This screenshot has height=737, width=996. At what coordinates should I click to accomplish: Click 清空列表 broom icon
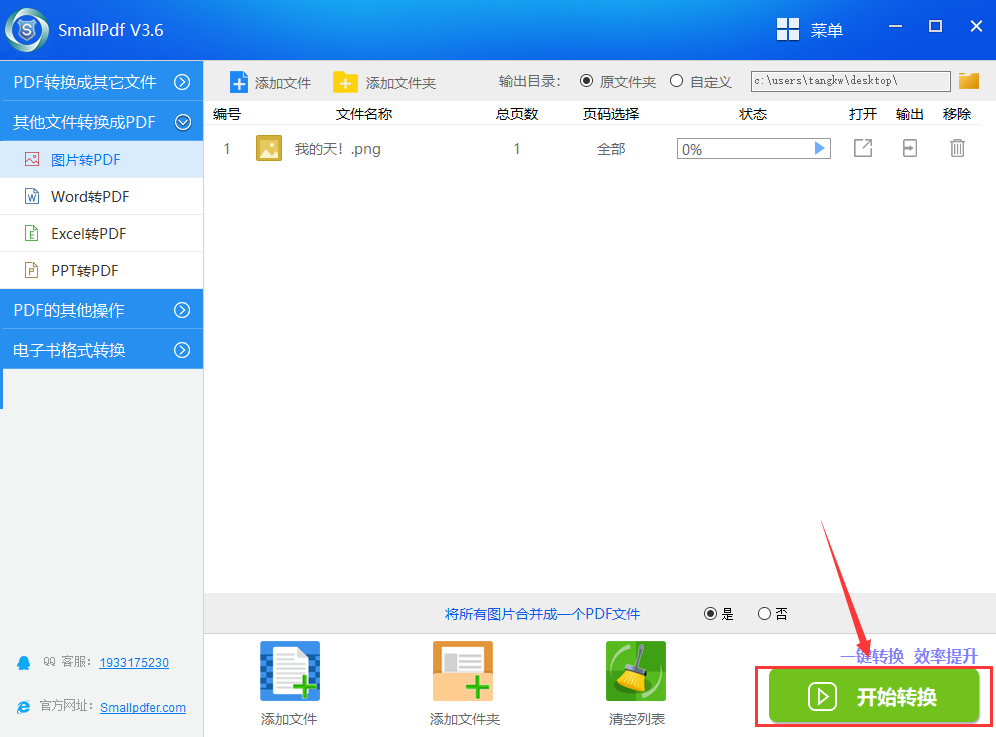[636, 671]
